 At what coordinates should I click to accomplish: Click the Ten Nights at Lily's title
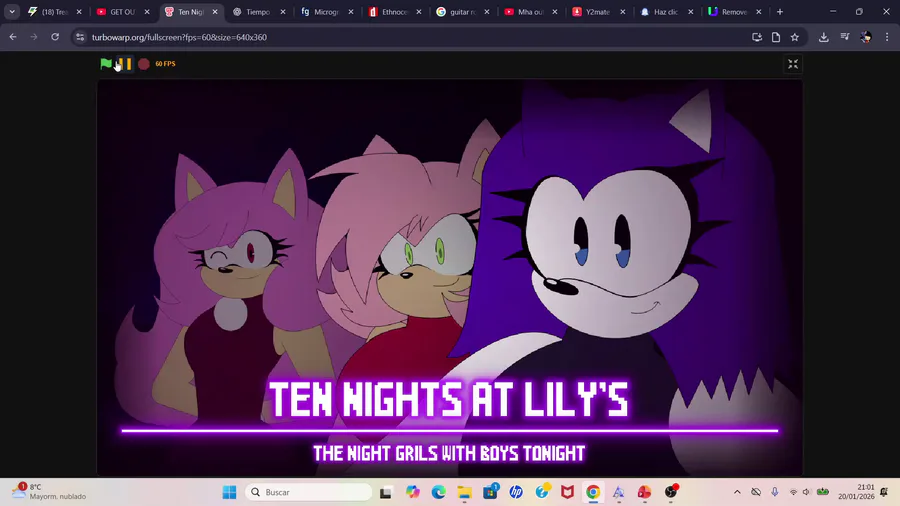click(449, 398)
